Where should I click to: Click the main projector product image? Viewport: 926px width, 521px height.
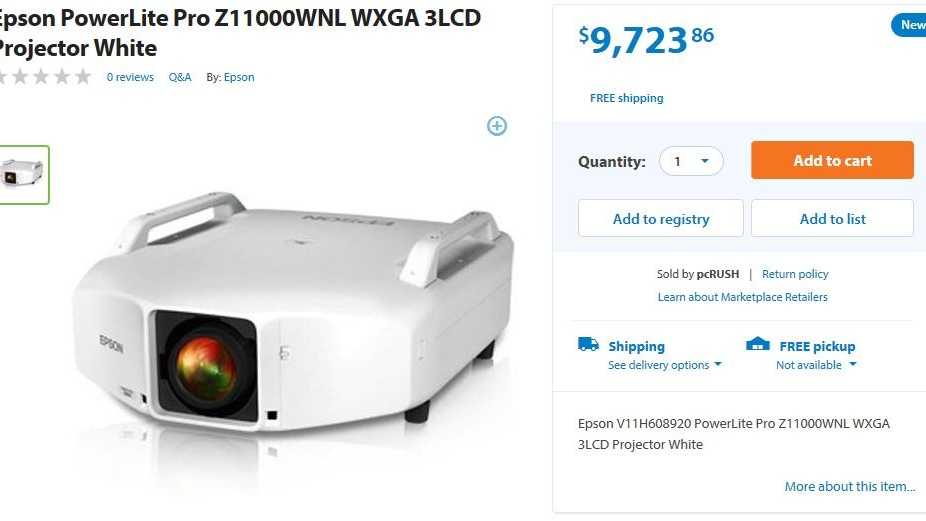click(294, 313)
